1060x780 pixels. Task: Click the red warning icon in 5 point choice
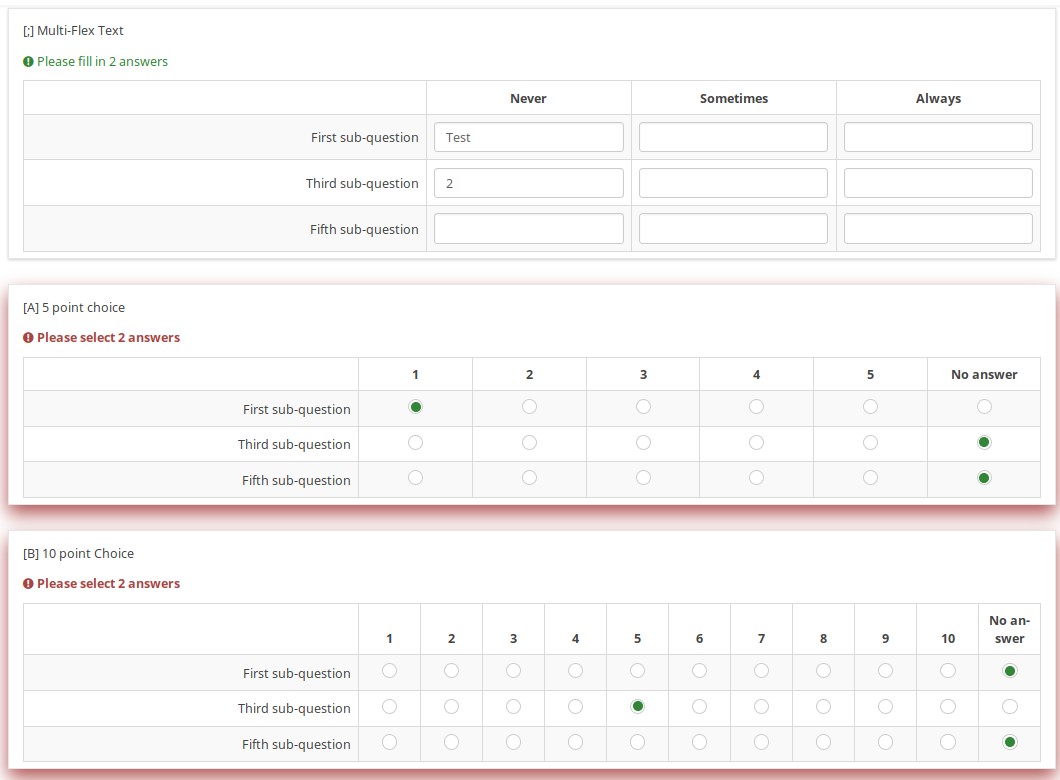tap(28, 338)
